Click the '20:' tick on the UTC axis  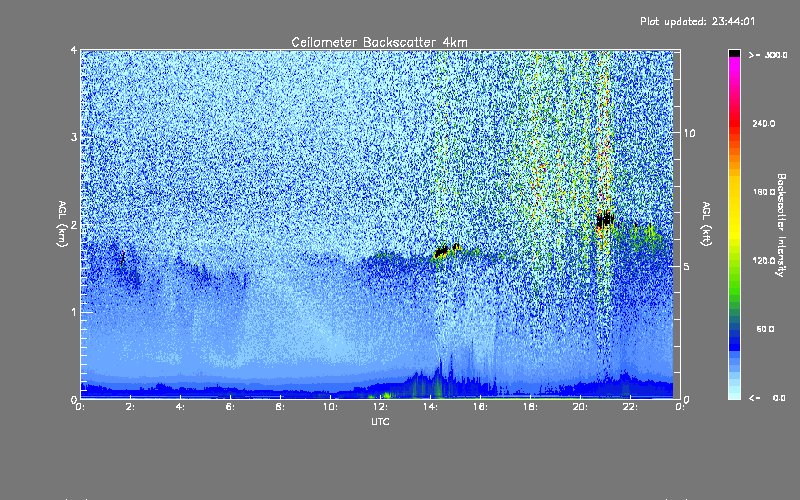(581, 407)
